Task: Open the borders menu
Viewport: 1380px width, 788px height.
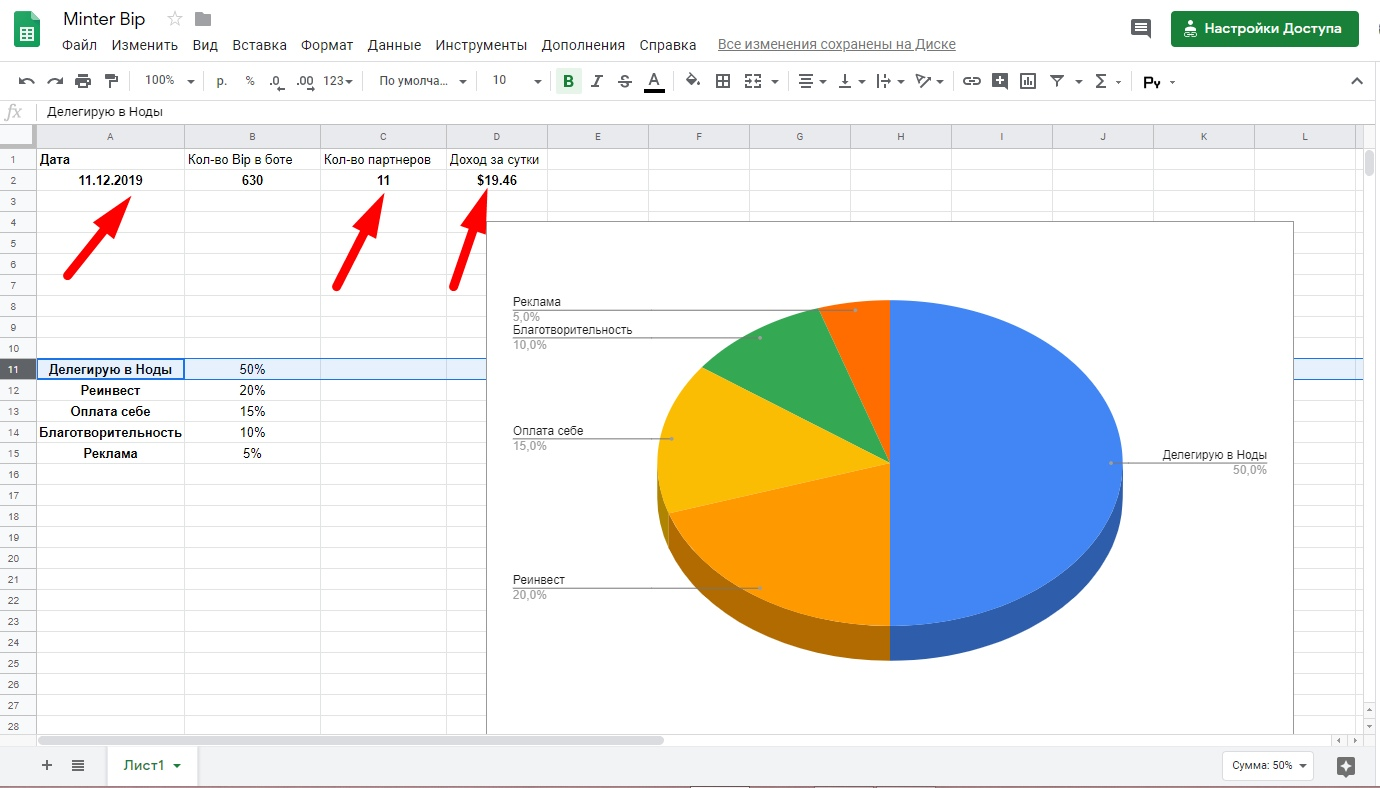Action: point(723,81)
